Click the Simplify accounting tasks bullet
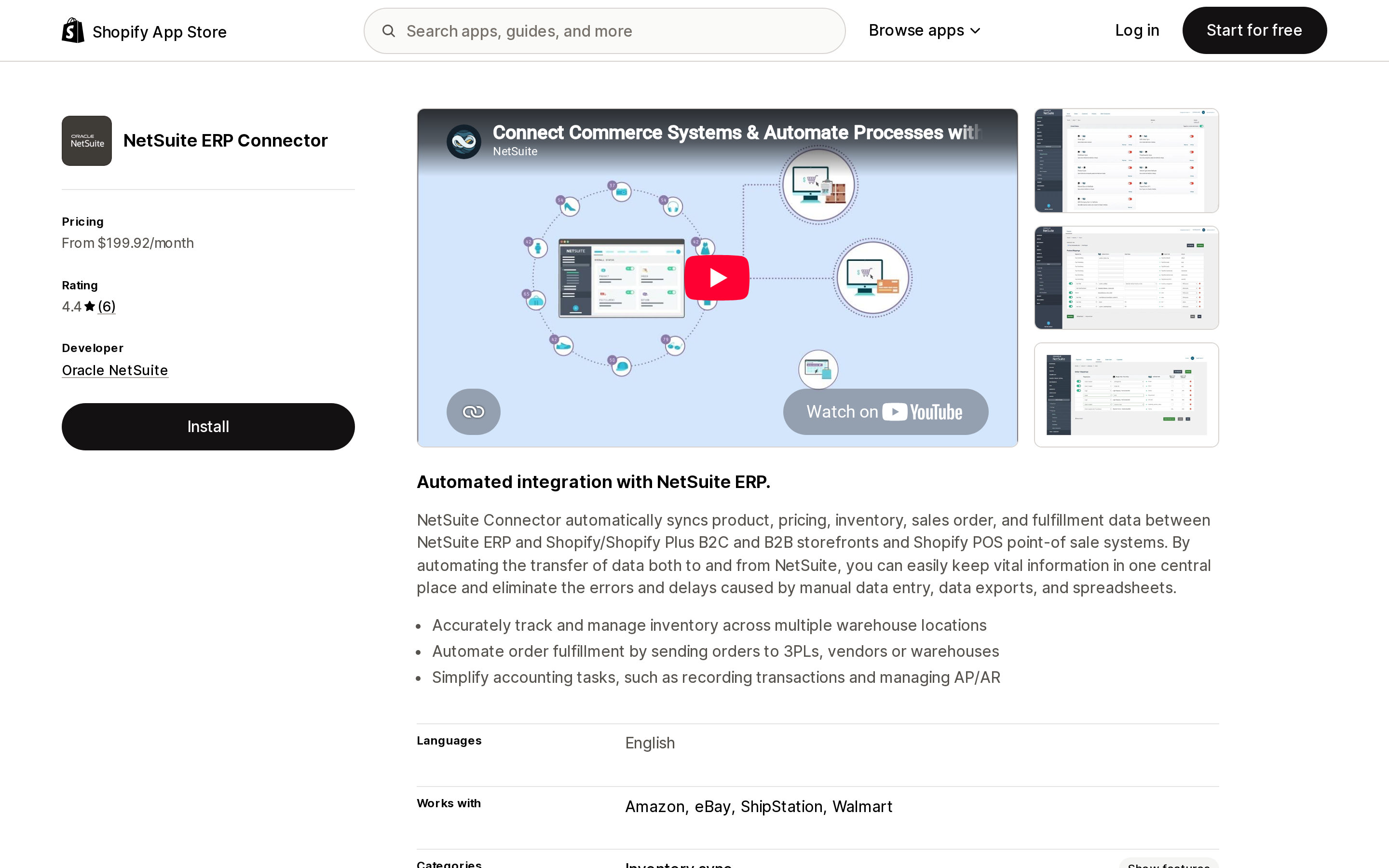 point(716,678)
